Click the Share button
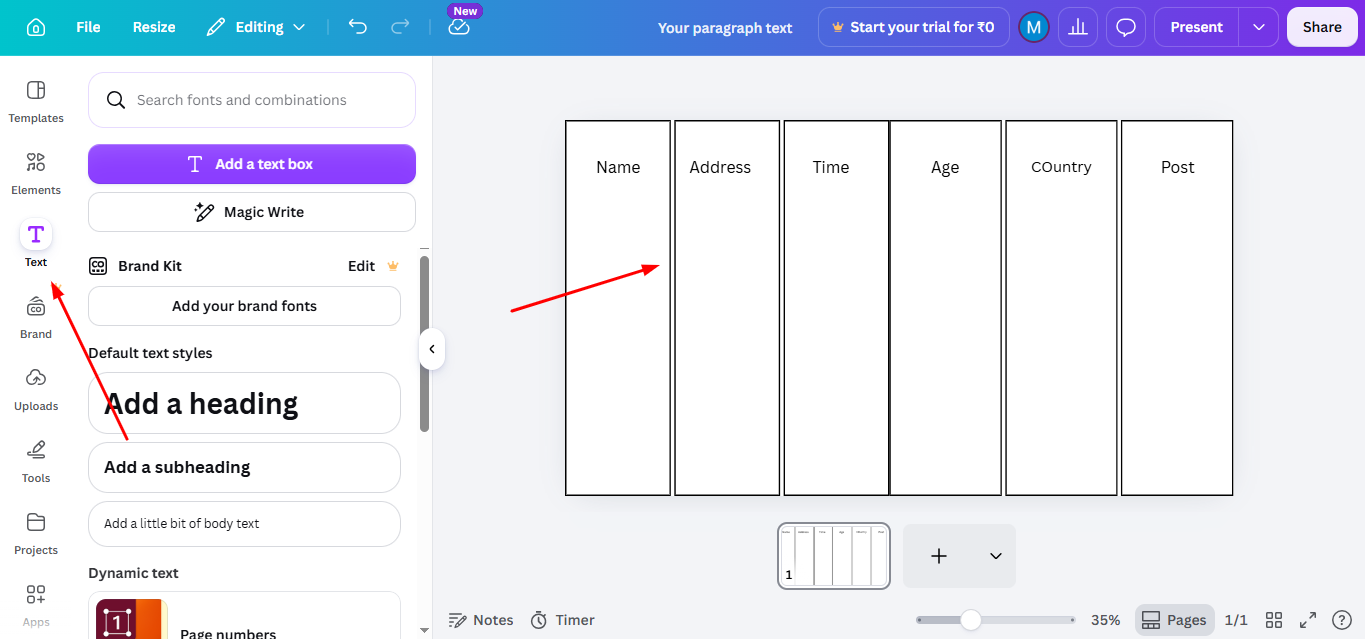Image resolution: width=1365 pixels, height=639 pixels. click(x=1322, y=27)
